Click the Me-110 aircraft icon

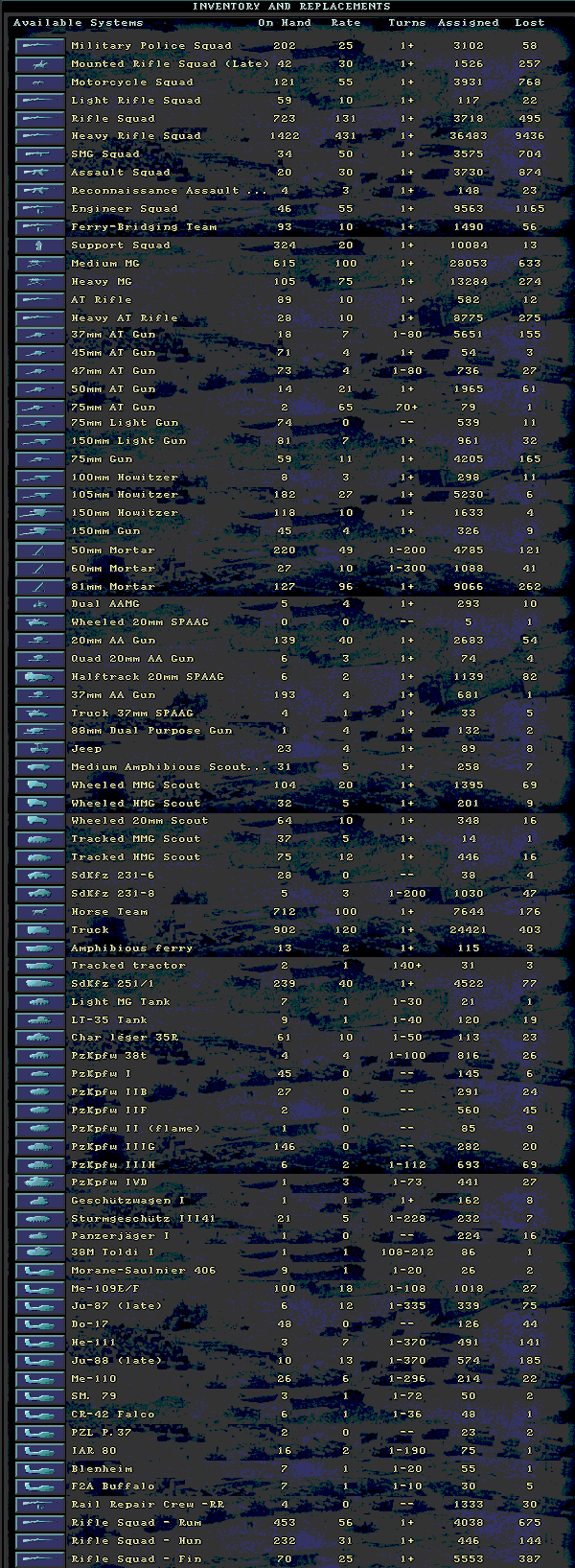[x=39, y=1379]
